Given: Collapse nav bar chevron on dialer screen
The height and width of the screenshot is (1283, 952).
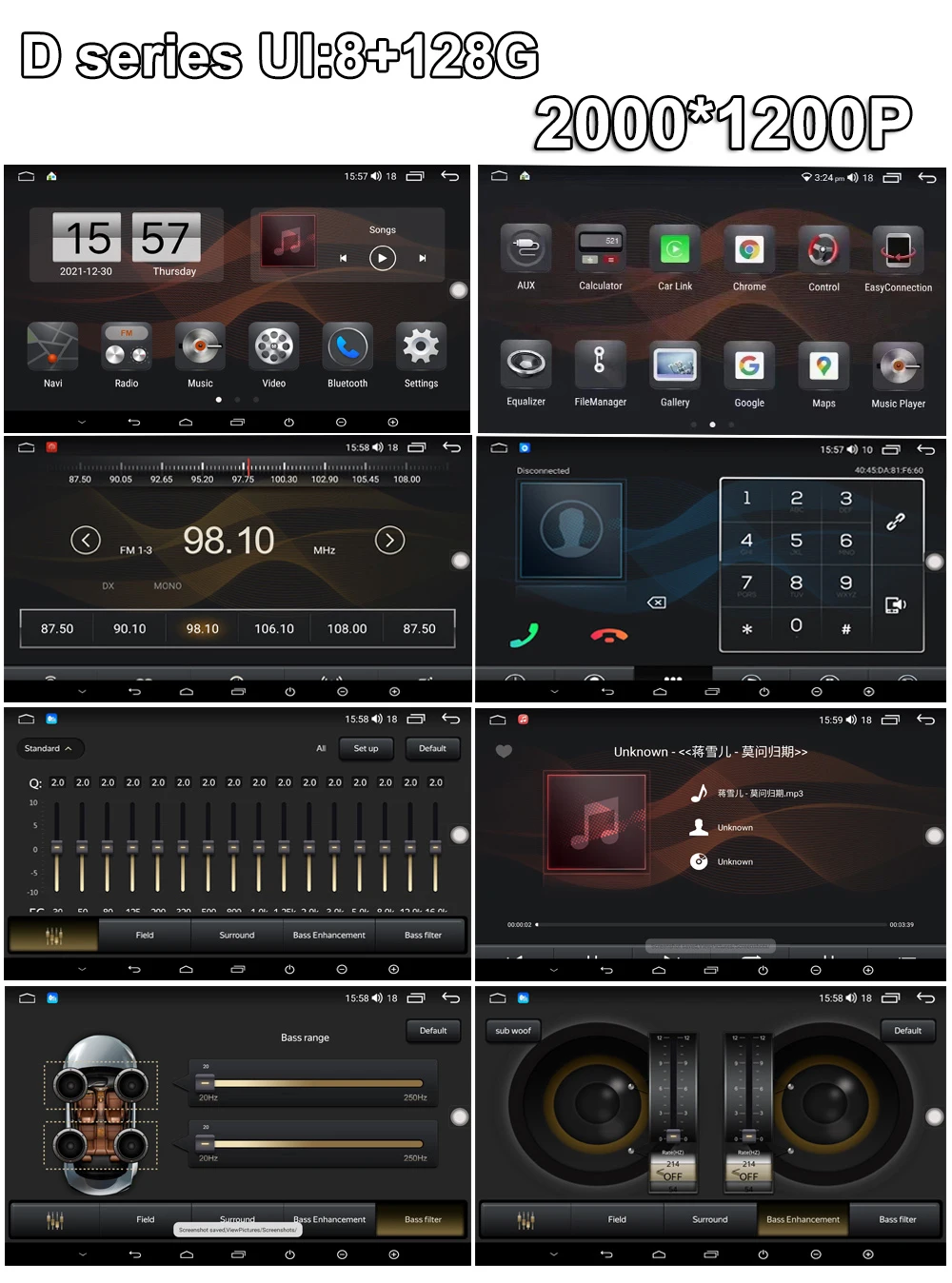Looking at the screenshot, I should click(554, 692).
